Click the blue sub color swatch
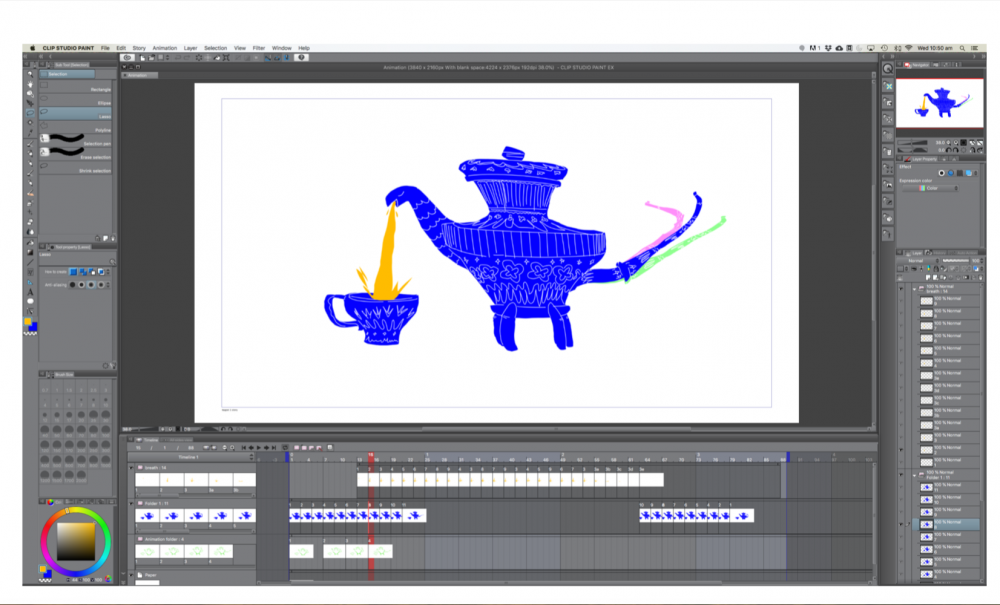Image resolution: width=1000 pixels, height=605 pixels. pos(32,326)
